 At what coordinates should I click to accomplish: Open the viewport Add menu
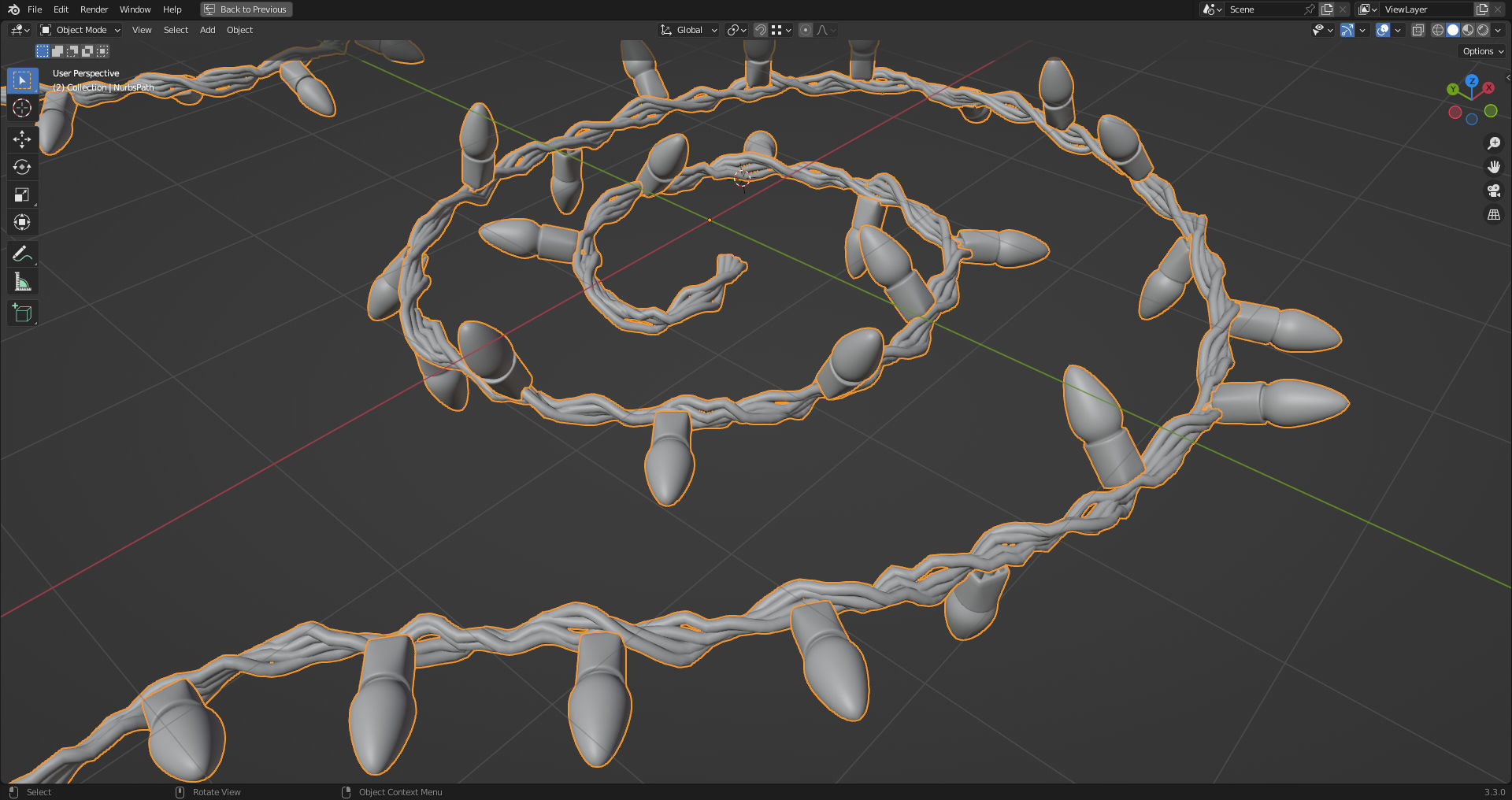[207, 30]
